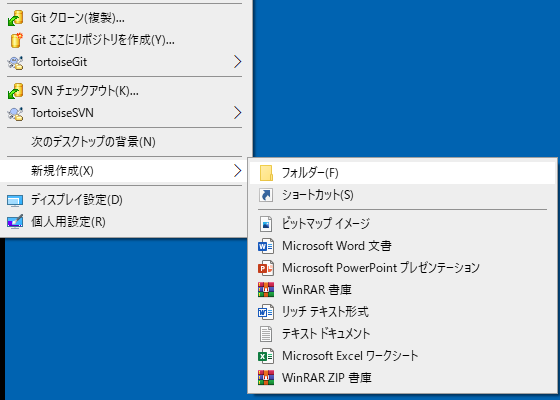This screenshot has width=560, height=400.
Task: Click the 個人用設定 icon
Action: point(15,222)
